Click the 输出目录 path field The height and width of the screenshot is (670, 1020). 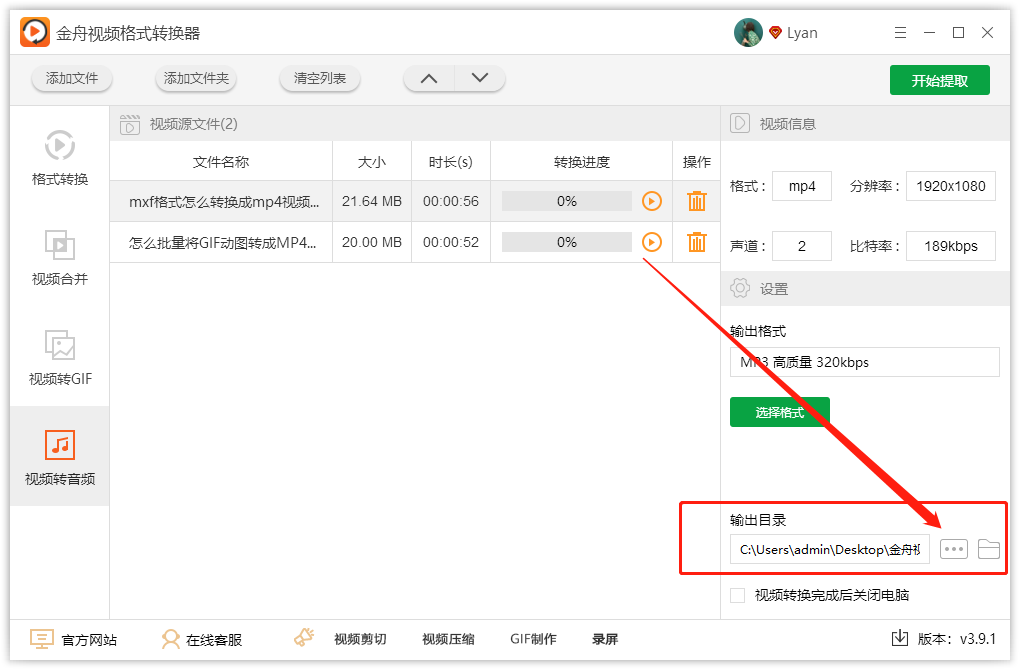click(829, 549)
